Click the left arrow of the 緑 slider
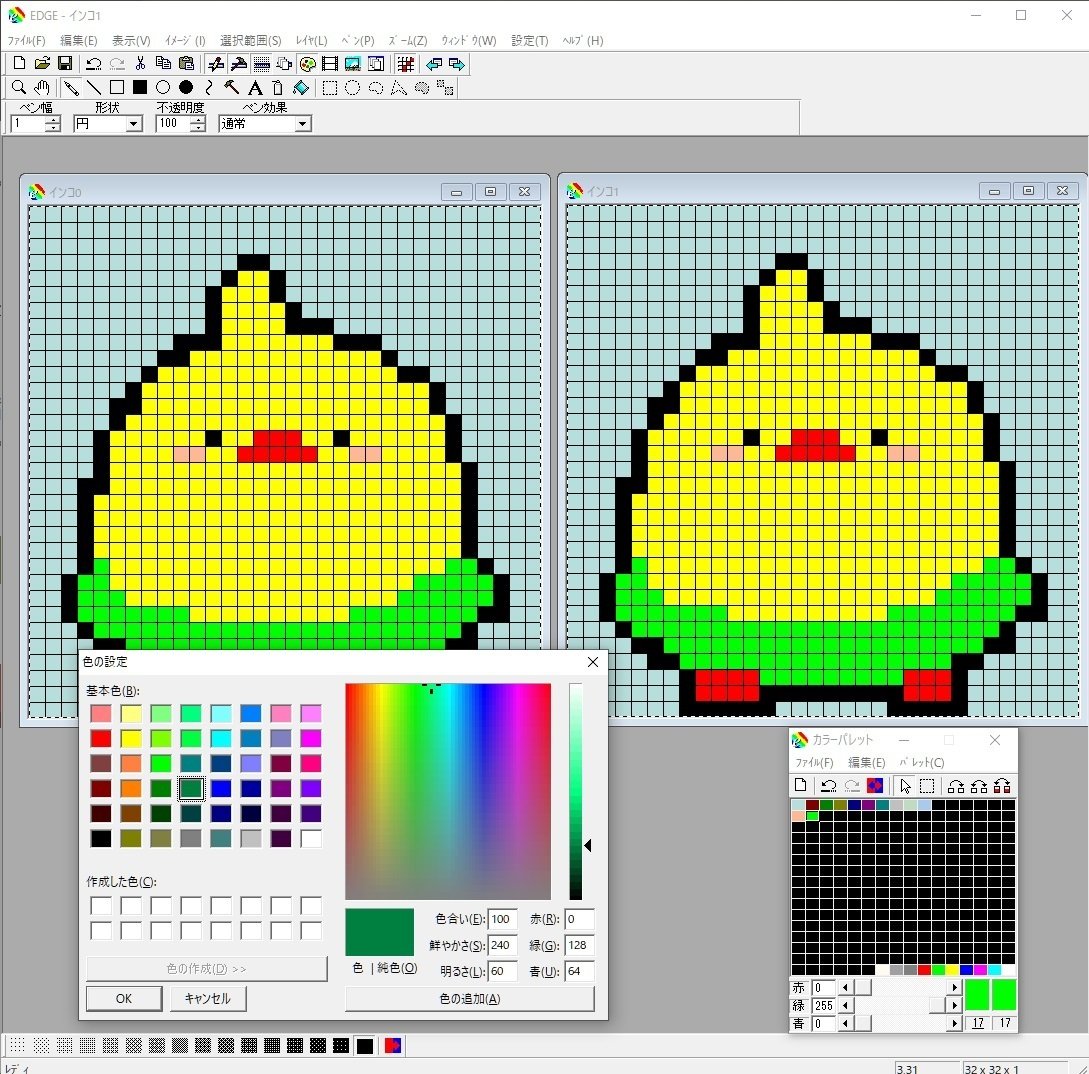This screenshot has width=1089, height=1074. tap(845, 1005)
